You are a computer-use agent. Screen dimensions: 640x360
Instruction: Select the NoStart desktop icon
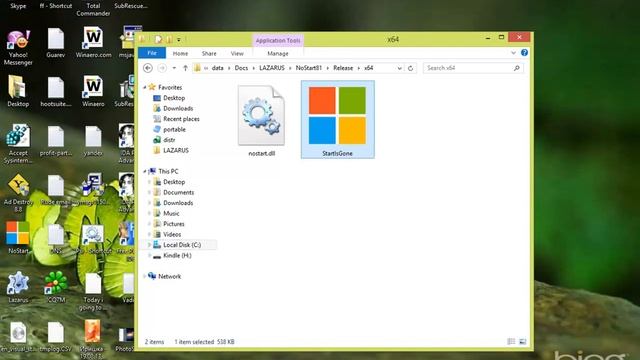[x=18, y=238]
